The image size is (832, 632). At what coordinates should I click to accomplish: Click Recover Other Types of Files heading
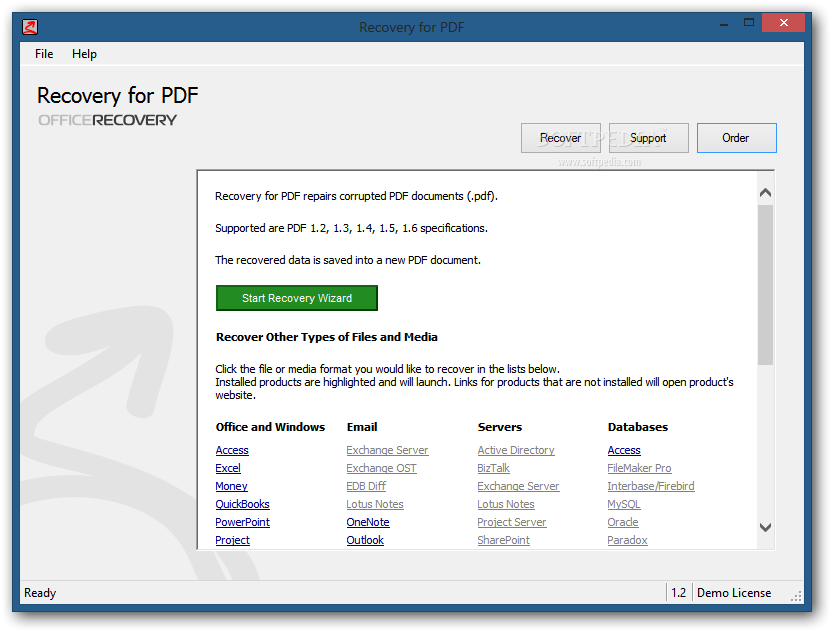point(327,337)
